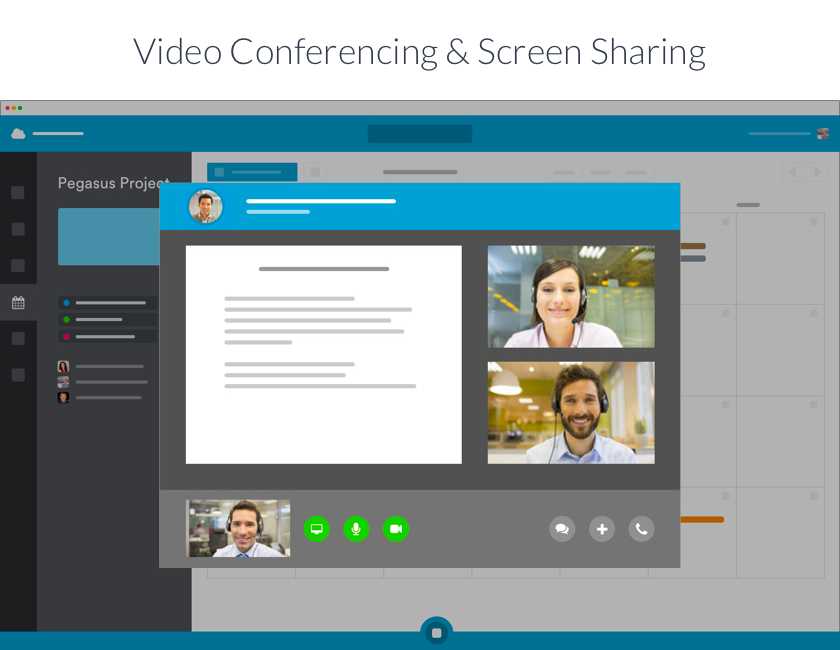Click the cloud logo in the top bar
Viewport: 840px width, 650px height.
tap(18, 134)
